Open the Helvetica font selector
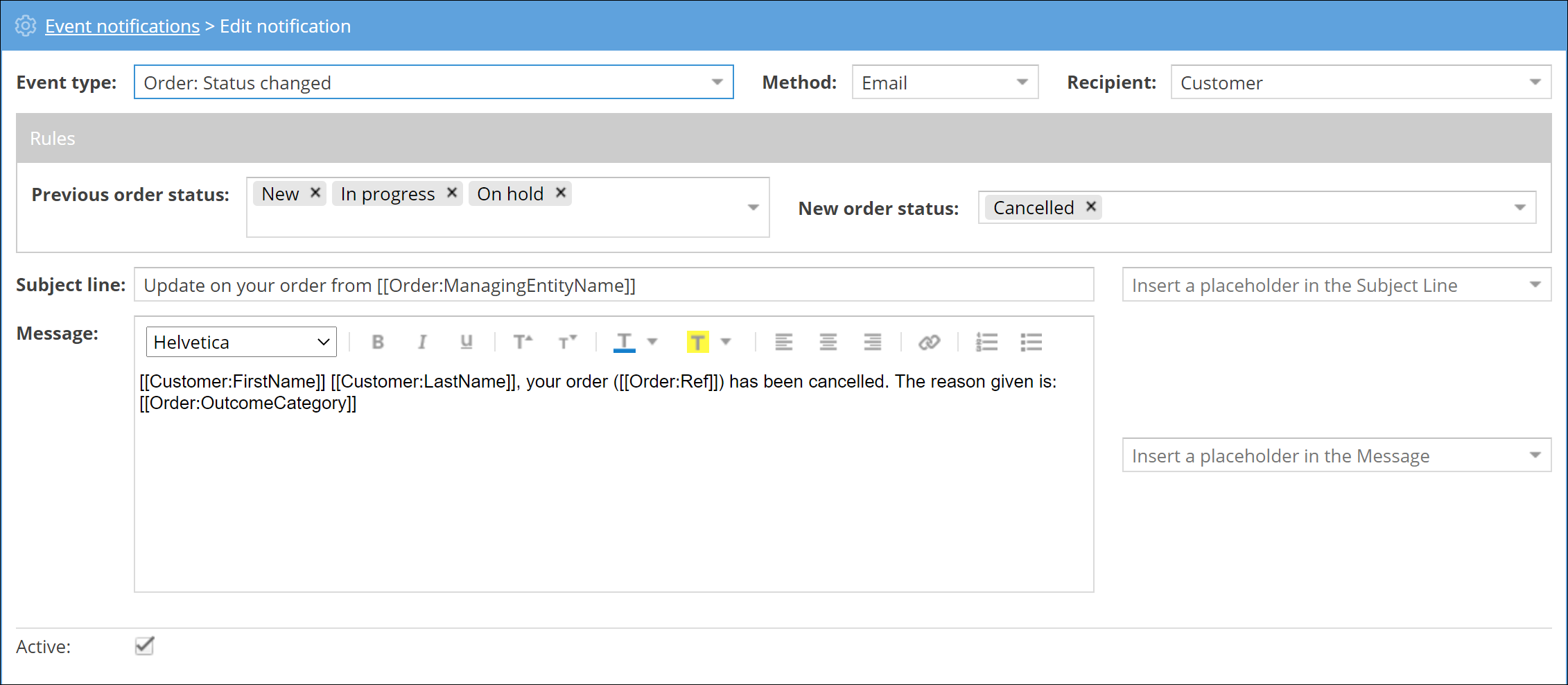The width and height of the screenshot is (1568, 685). click(241, 342)
